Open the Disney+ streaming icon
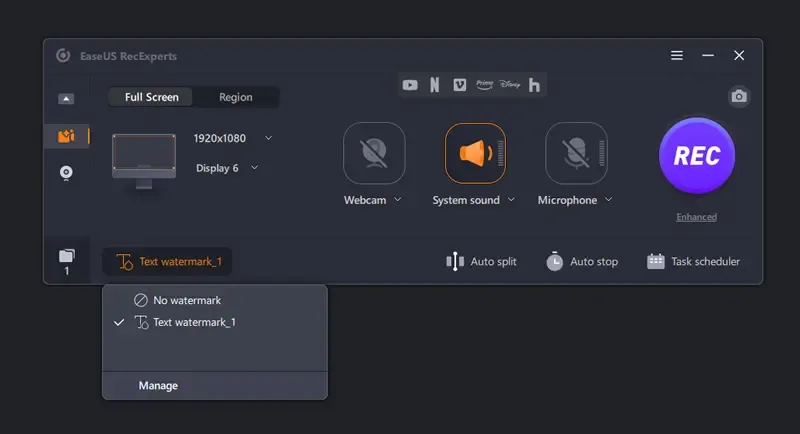The height and width of the screenshot is (434, 800). click(x=510, y=85)
